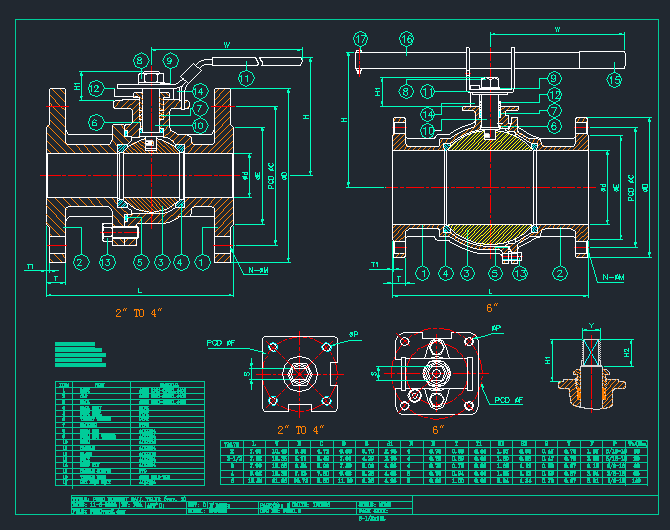This screenshot has height=530, width=670.
Task: Click the parts list table header row
Action: [x=129, y=384]
